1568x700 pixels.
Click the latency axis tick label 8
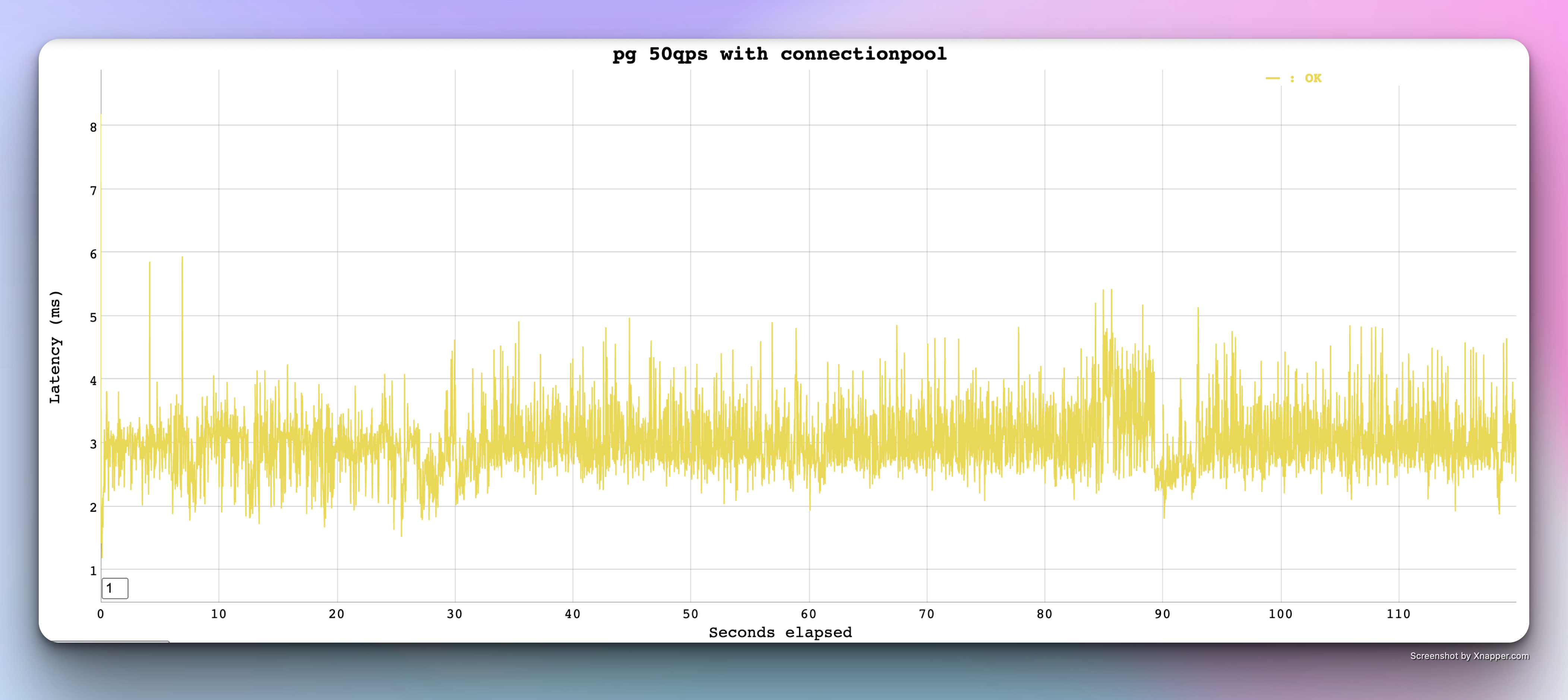pos(93,127)
